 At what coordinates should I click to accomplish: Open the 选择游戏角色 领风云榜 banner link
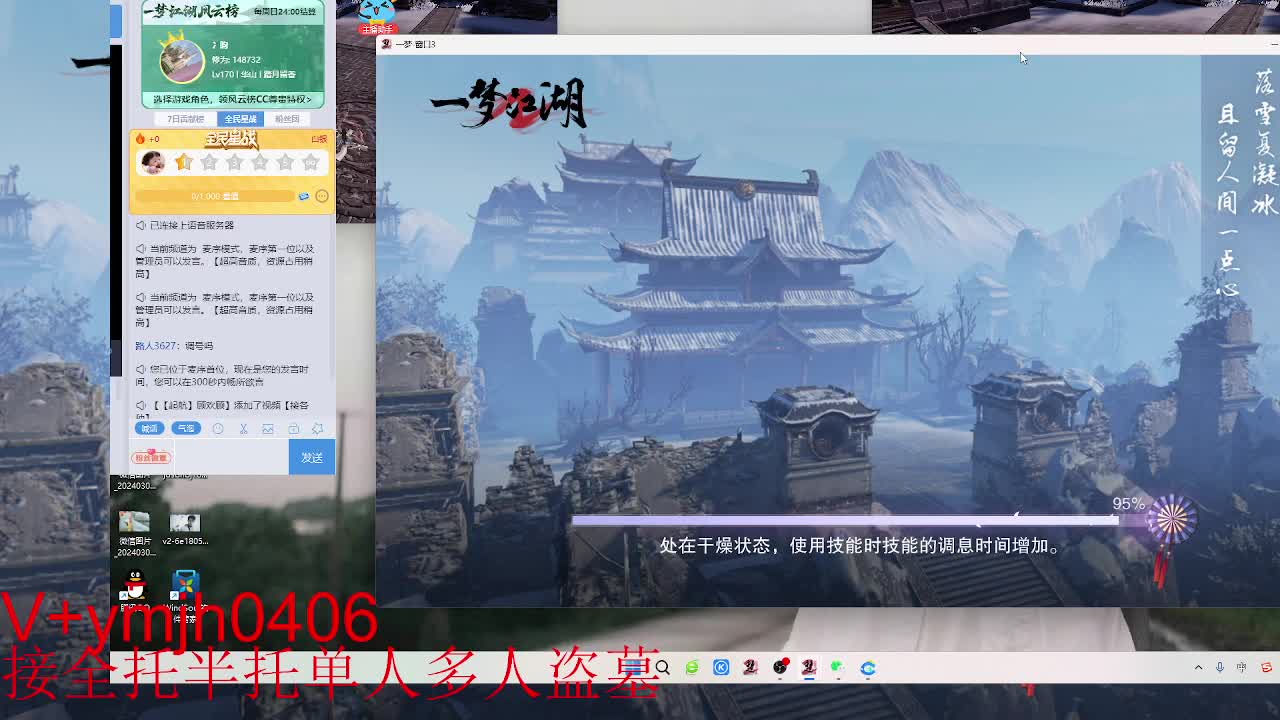click(232, 99)
